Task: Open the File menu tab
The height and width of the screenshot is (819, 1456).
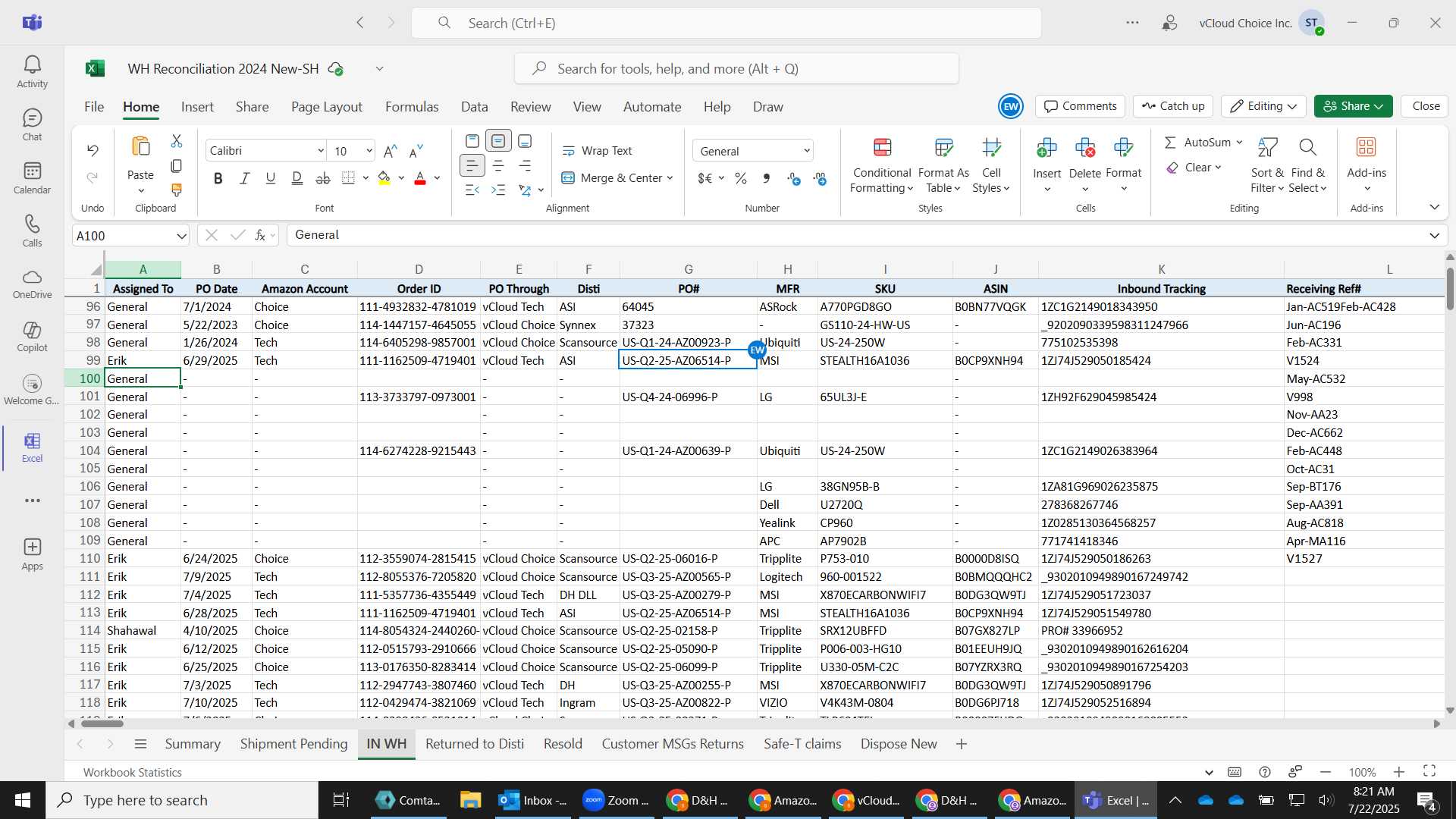Action: [94, 107]
